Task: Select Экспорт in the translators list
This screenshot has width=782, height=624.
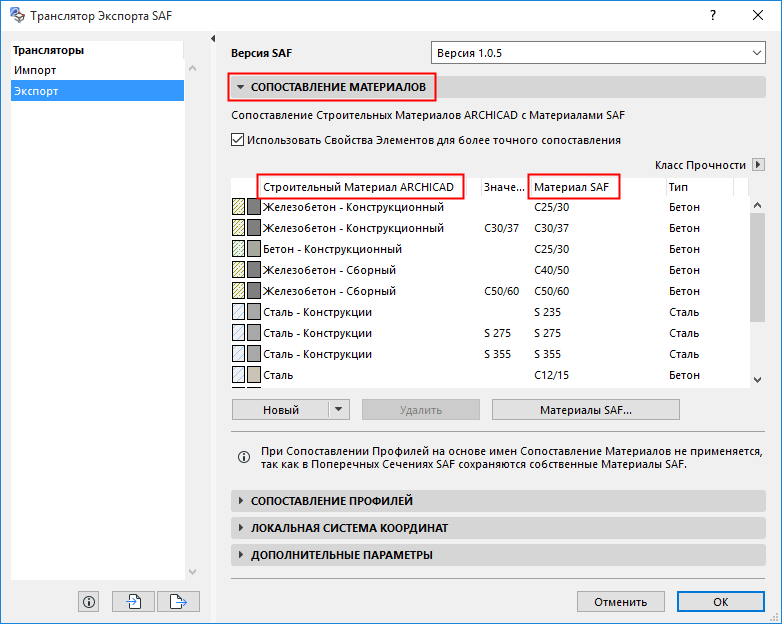Action: 97,91
